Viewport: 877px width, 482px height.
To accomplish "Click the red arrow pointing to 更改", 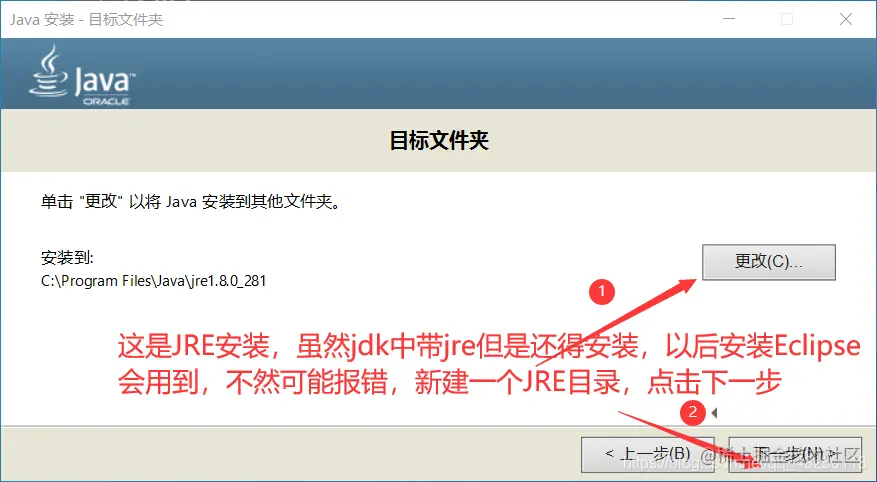I will [x=615, y=322].
